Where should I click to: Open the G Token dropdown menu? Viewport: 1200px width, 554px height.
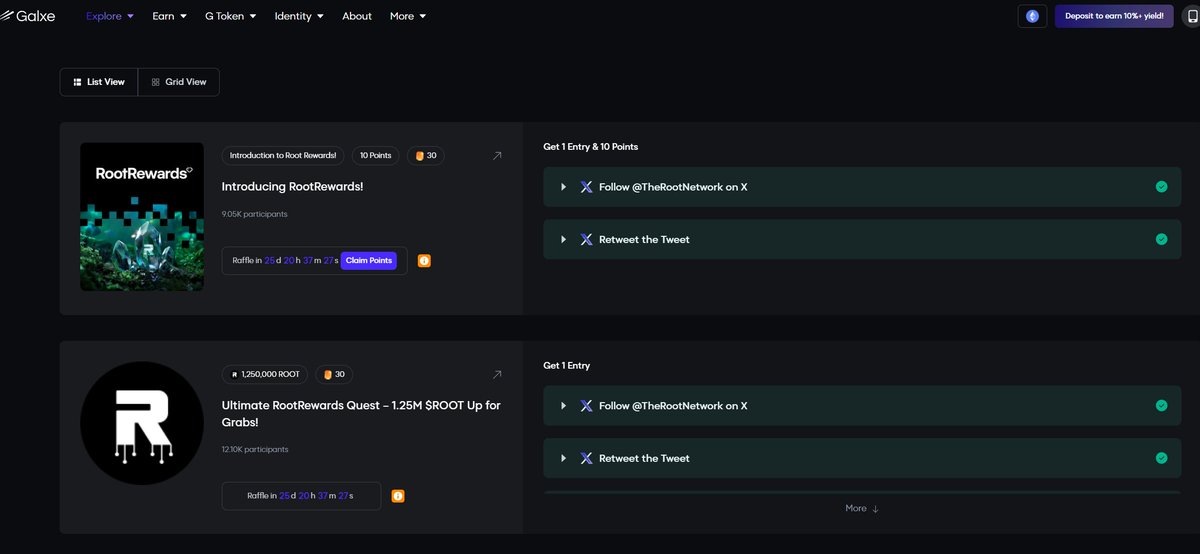(x=230, y=16)
